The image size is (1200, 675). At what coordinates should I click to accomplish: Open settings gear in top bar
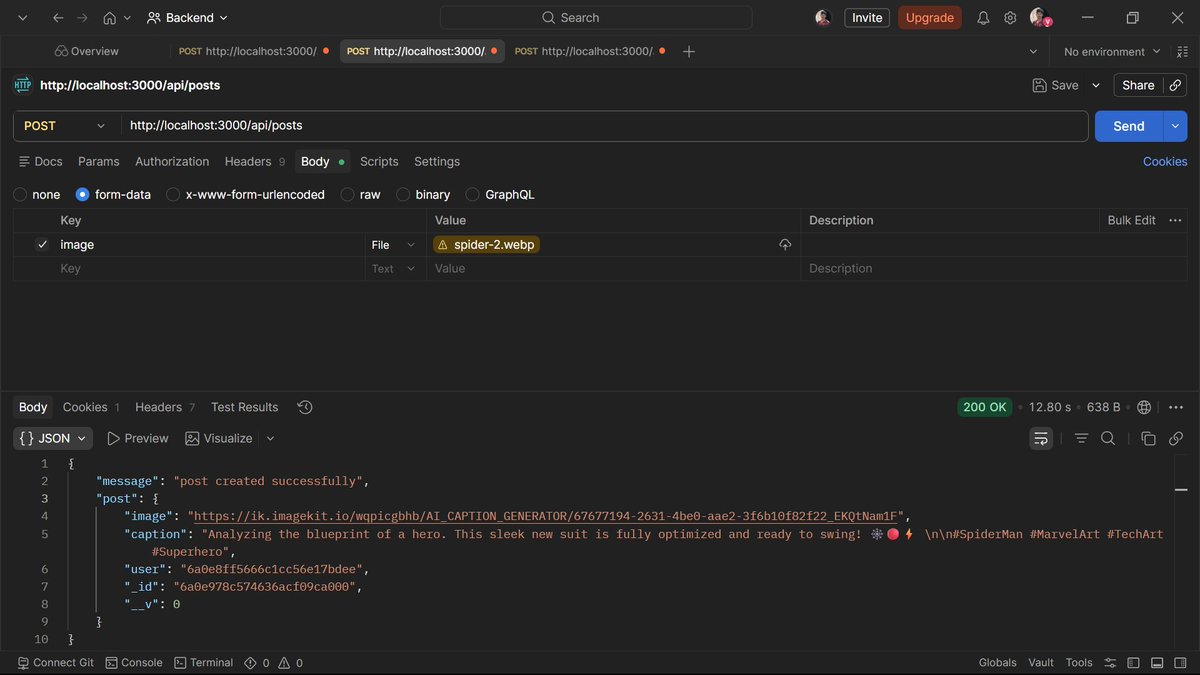pos(1010,18)
